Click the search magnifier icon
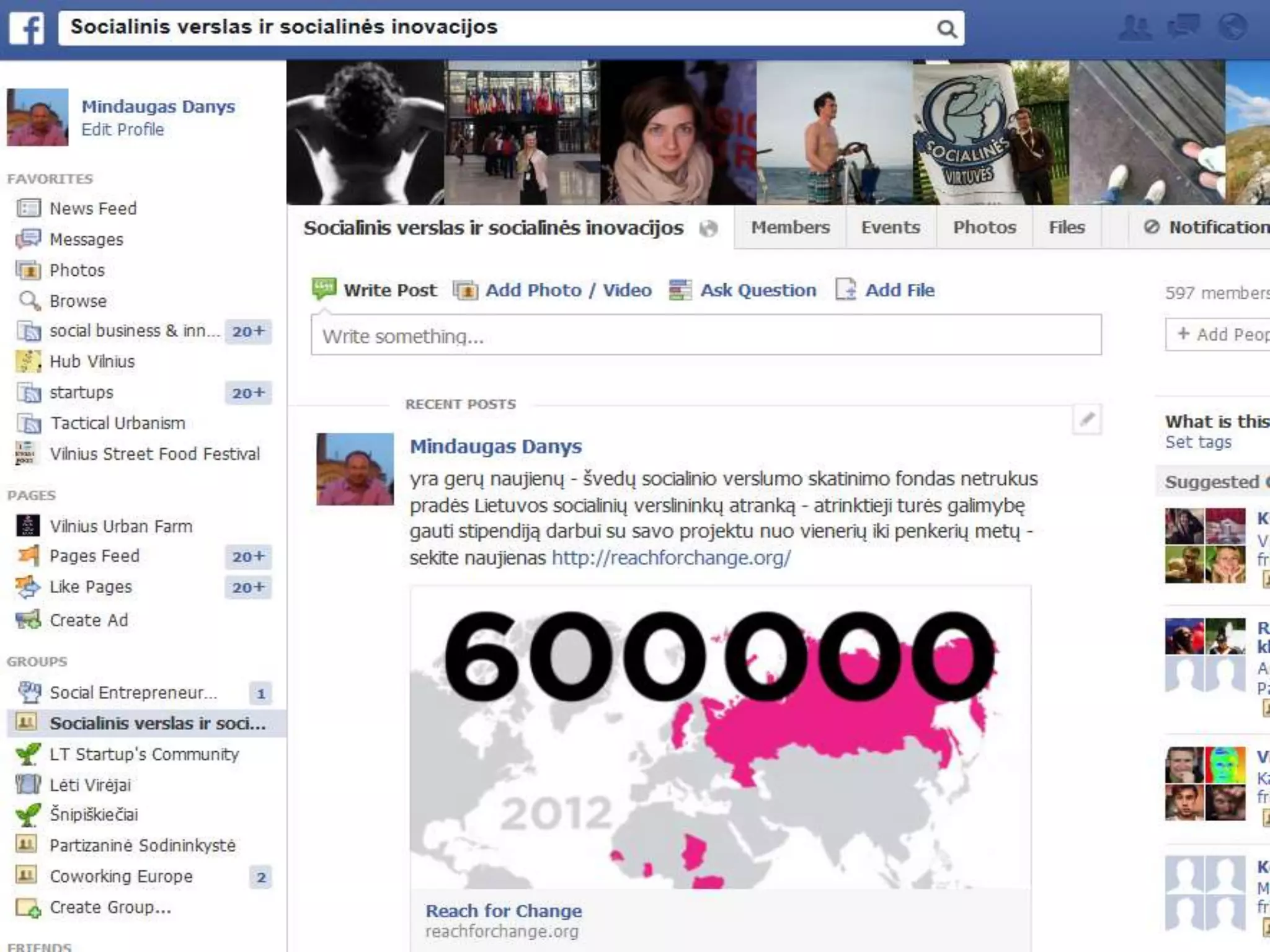The image size is (1270, 952). [946, 29]
